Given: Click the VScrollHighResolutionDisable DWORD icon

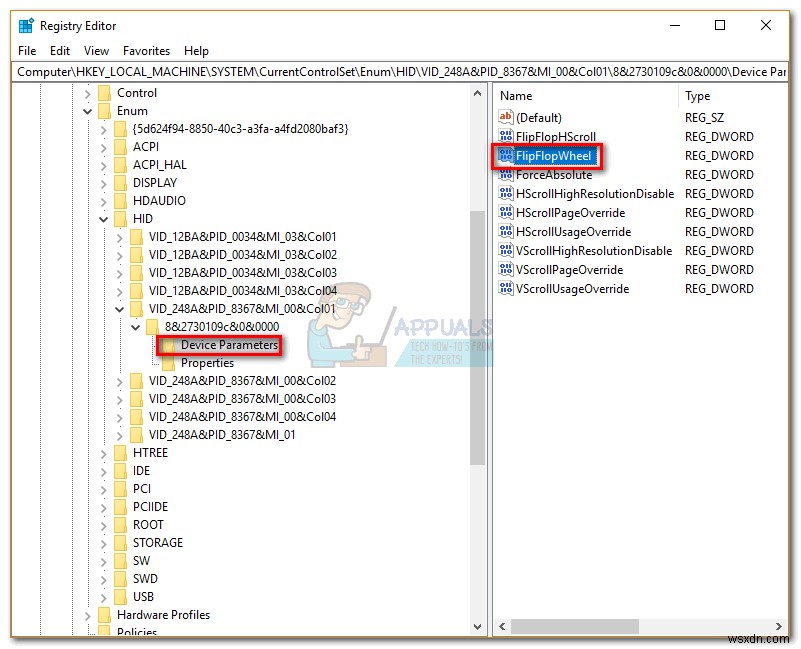Looking at the screenshot, I should (505, 250).
